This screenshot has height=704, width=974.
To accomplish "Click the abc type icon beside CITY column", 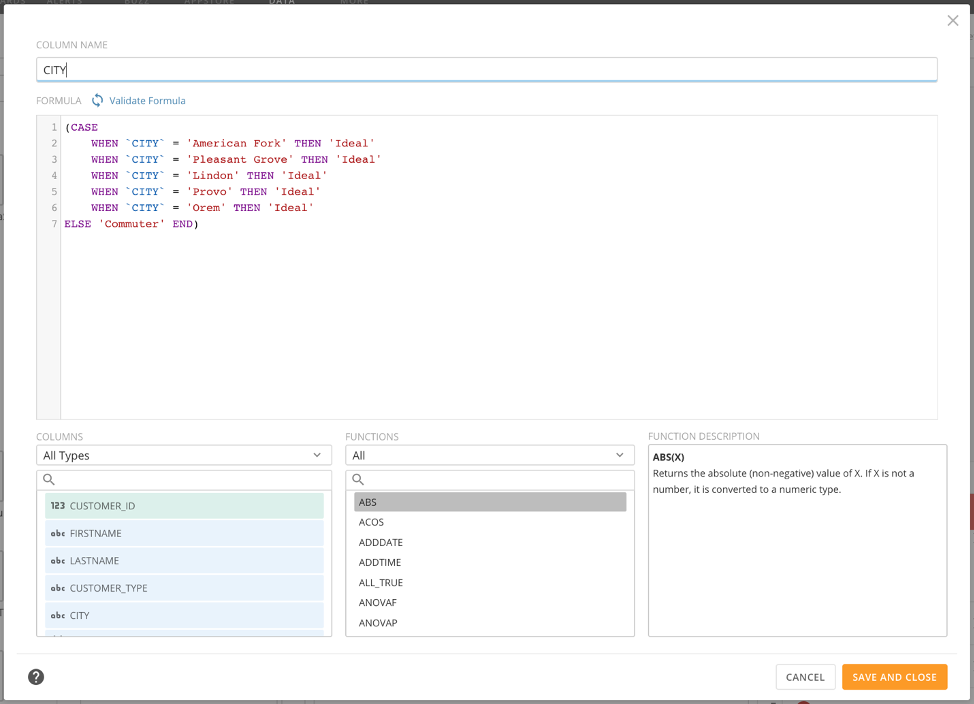I will click(x=58, y=615).
